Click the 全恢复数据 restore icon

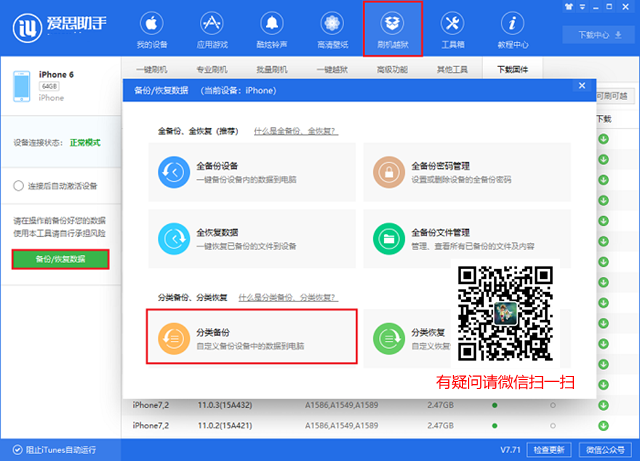pos(174,238)
